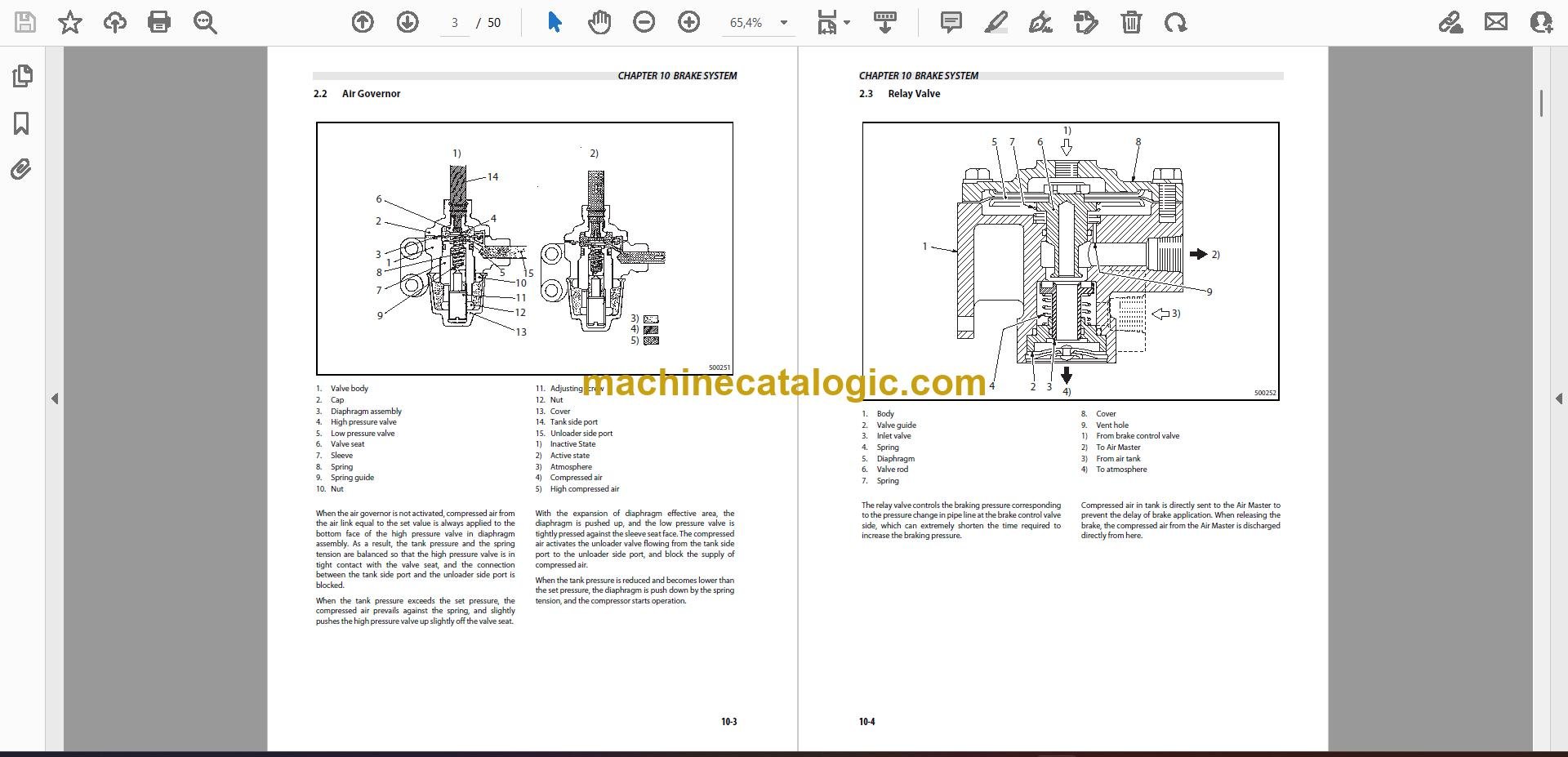Select the "Spring guide" legend entry
Image resolution: width=1568 pixels, height=757 pixels.
click(352, 478)
